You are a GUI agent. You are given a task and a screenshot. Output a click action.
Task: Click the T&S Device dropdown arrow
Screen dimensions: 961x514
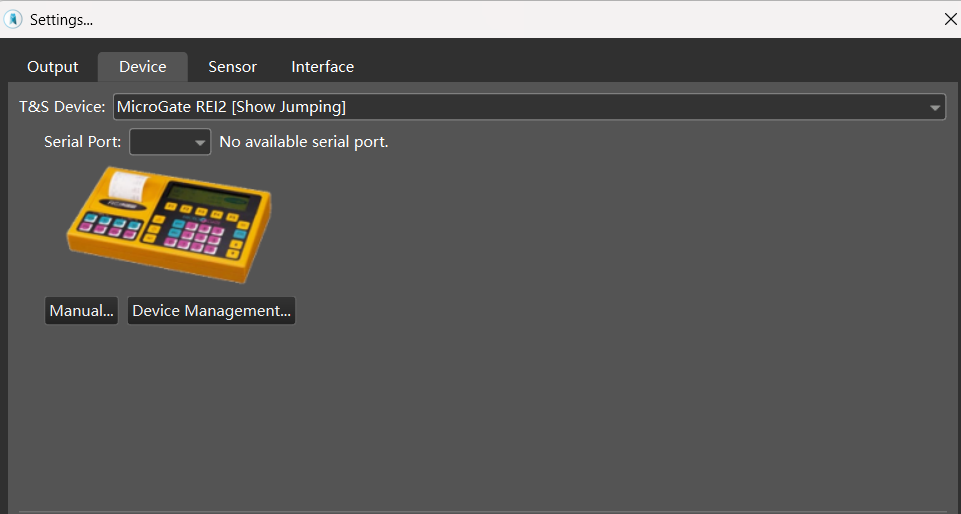click(x=935, y=108)
